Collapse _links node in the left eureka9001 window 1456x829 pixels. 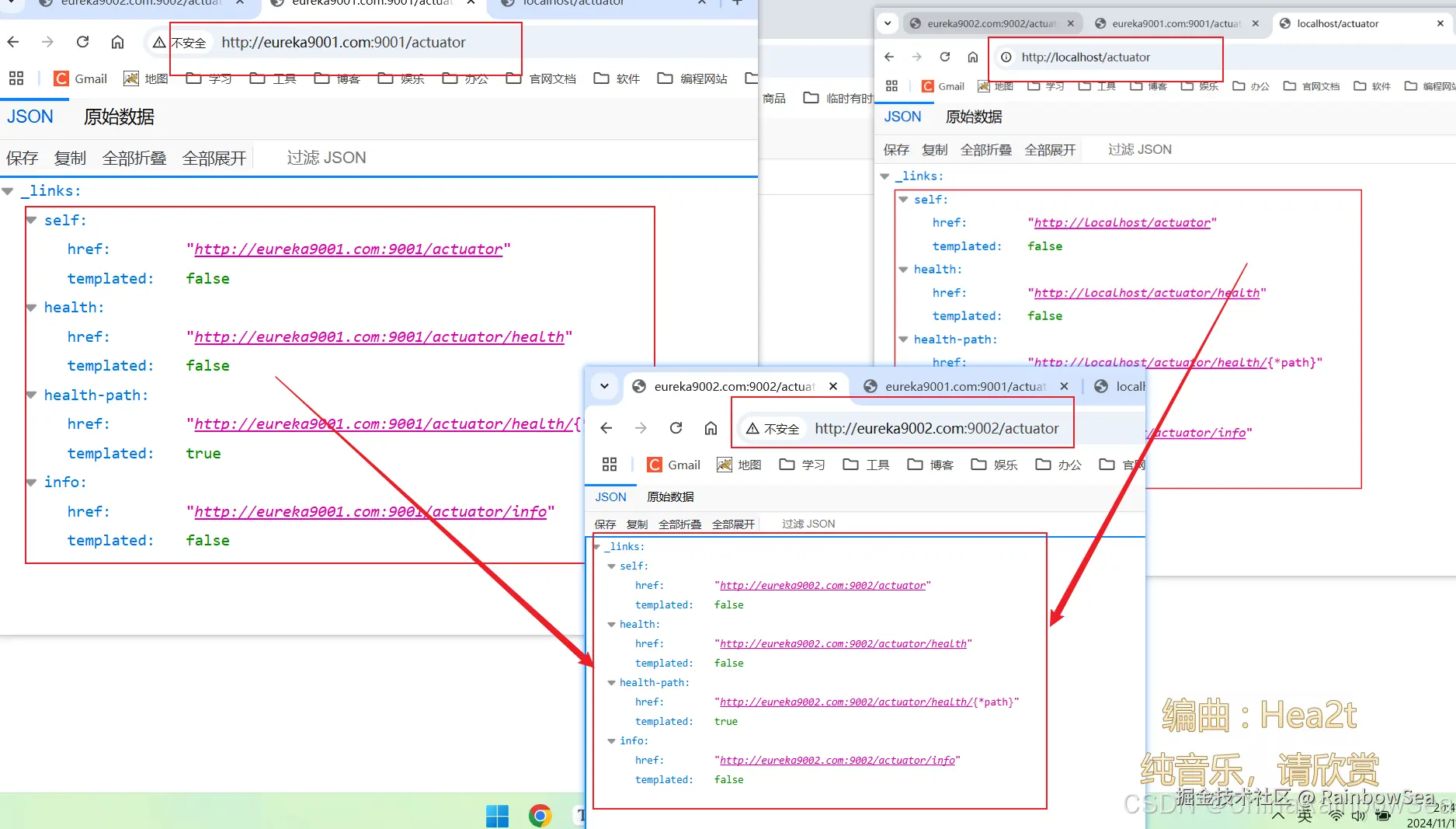8,191
